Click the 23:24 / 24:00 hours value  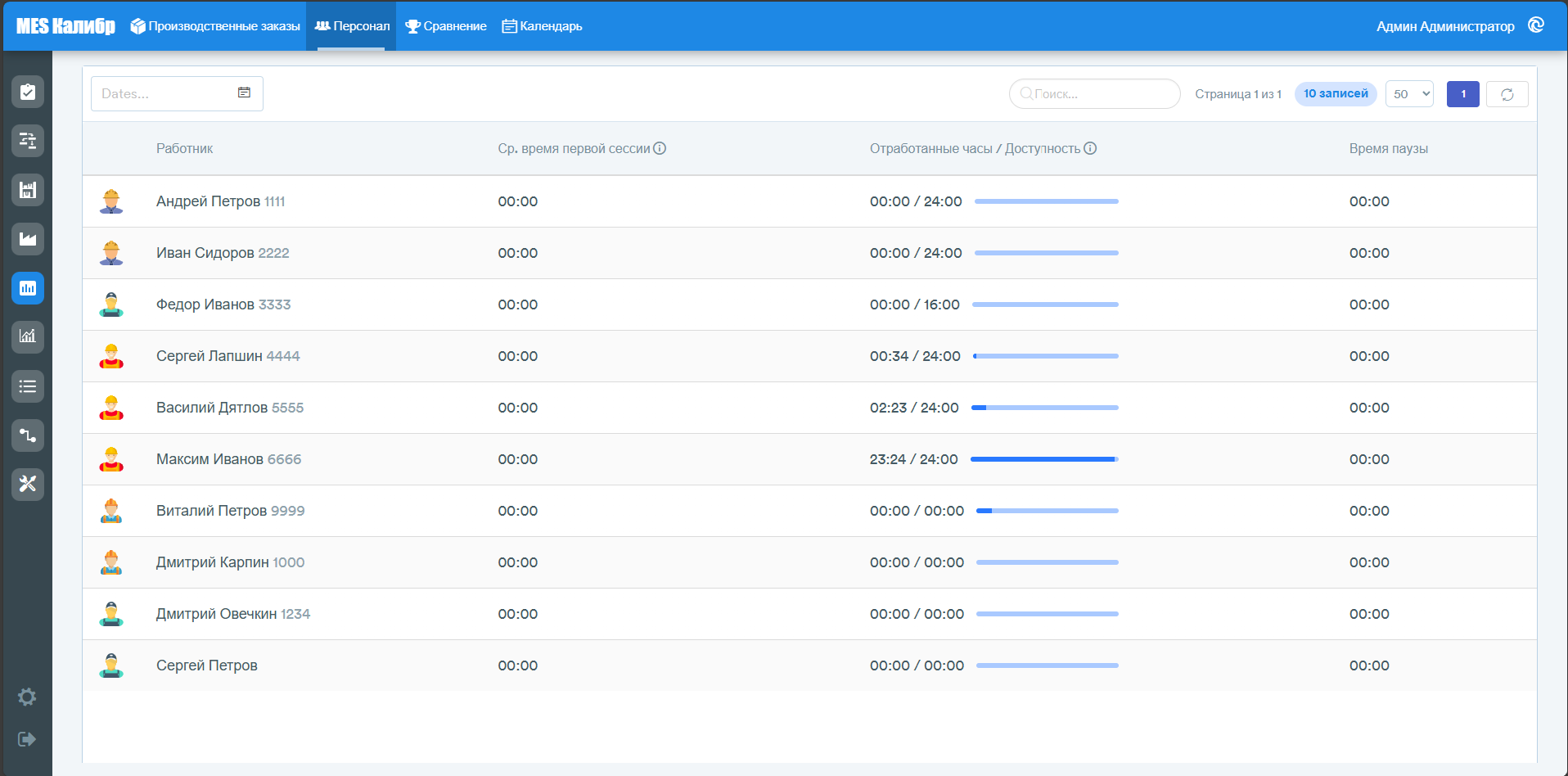pyautogui.click(x=913, y=459)
